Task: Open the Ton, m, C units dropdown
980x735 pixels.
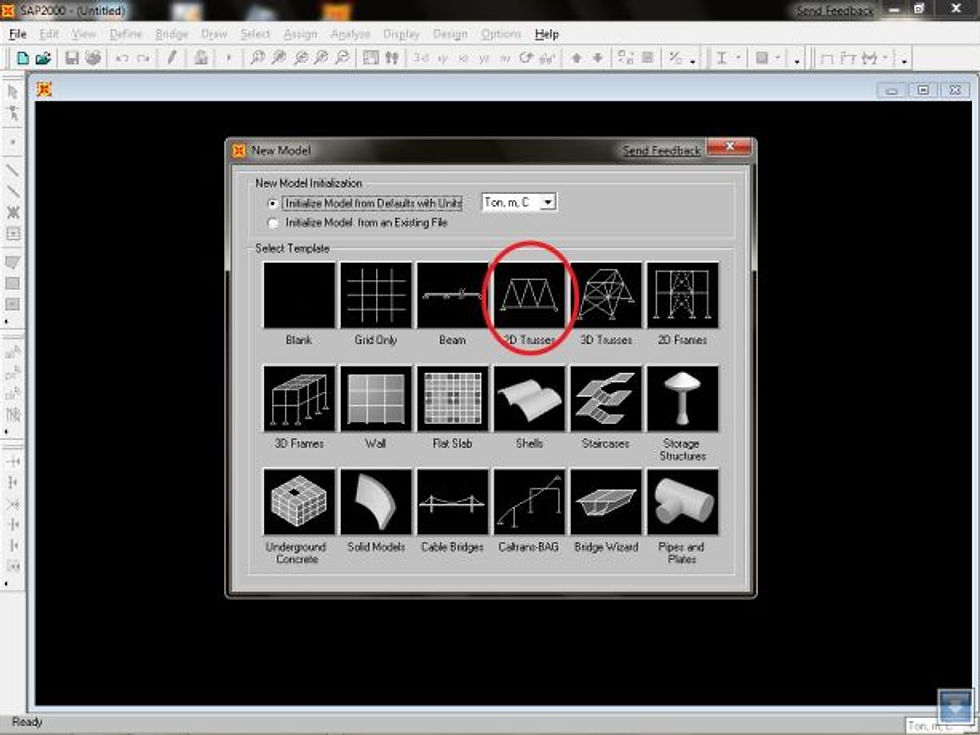Action: pos(519,202)
